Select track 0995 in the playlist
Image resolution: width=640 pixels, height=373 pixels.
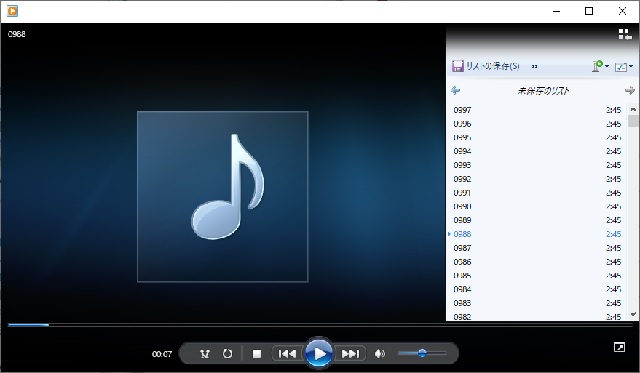pos(537,138)
